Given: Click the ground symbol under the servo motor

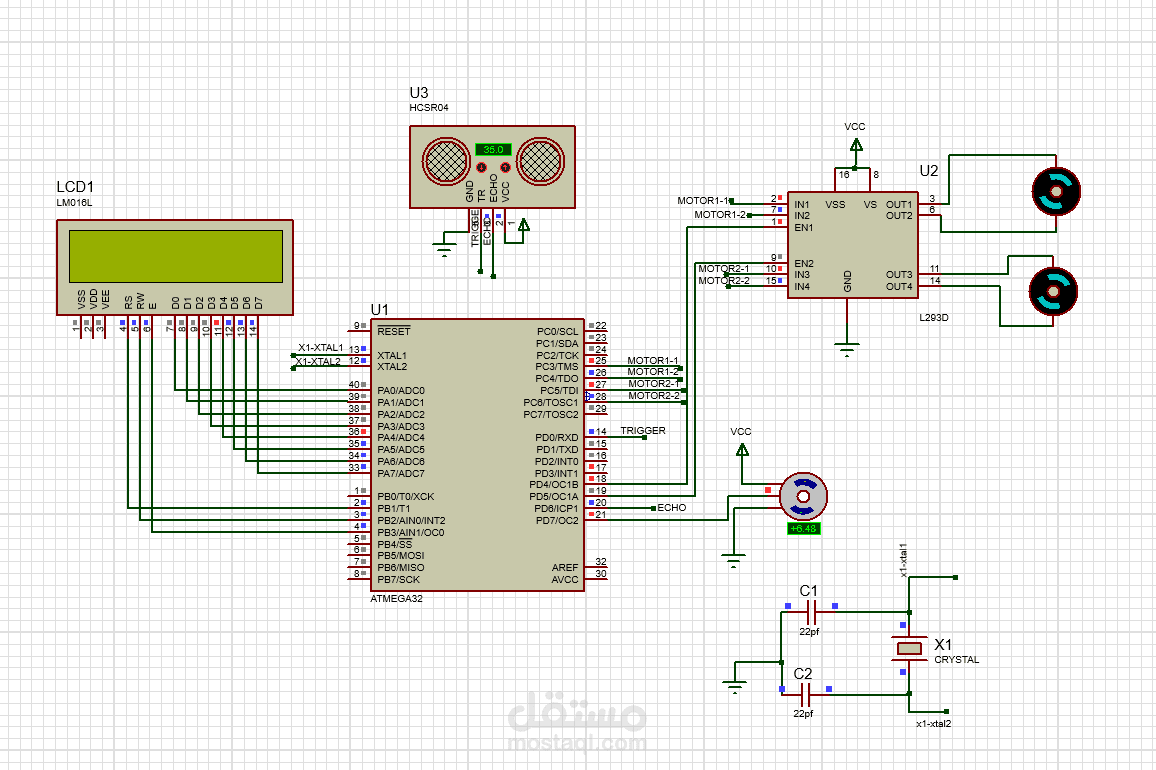Looking at the screenshot, I should click(x=736, y=560).
